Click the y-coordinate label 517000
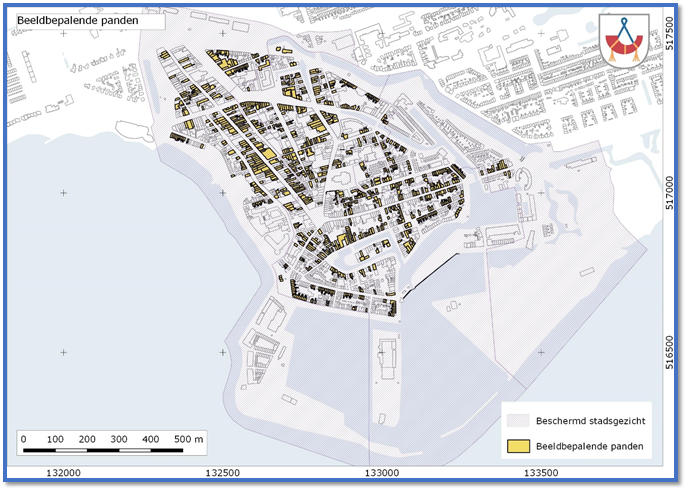Viewport: 687px width, 491px height. (669, 193)
